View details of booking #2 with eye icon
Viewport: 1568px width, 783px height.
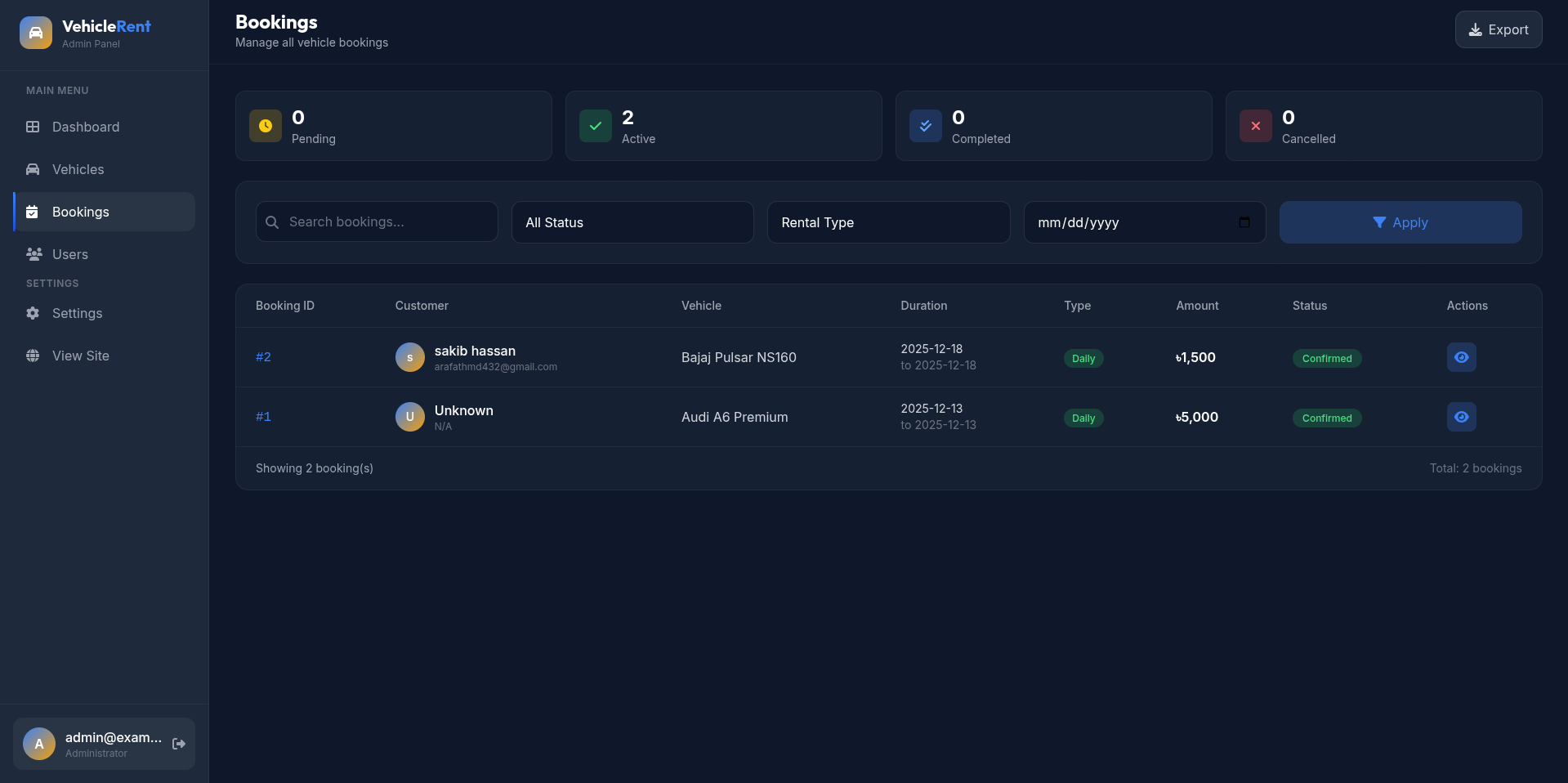pos(1461,357)
